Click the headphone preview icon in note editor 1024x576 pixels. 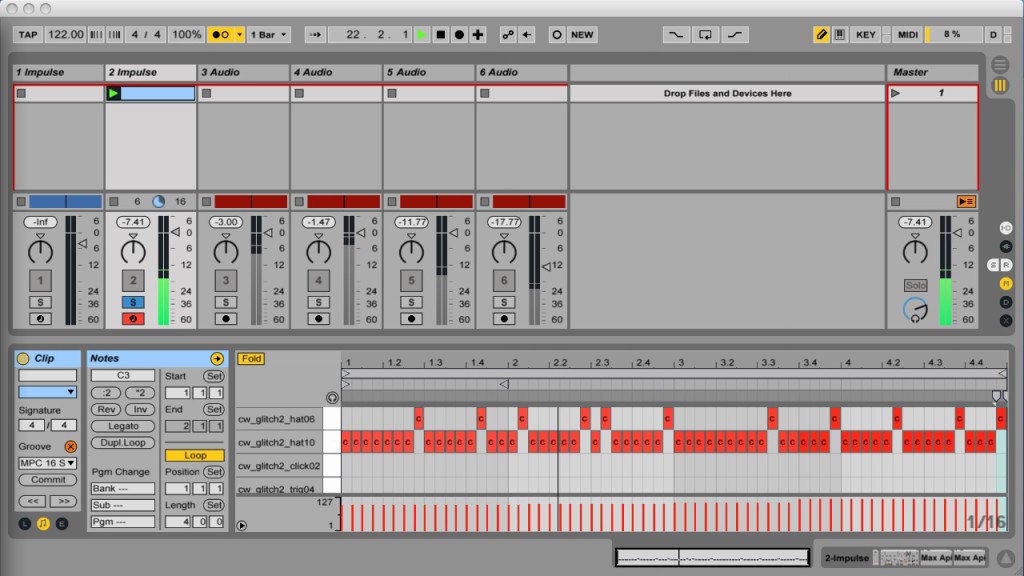coord(332,397)
